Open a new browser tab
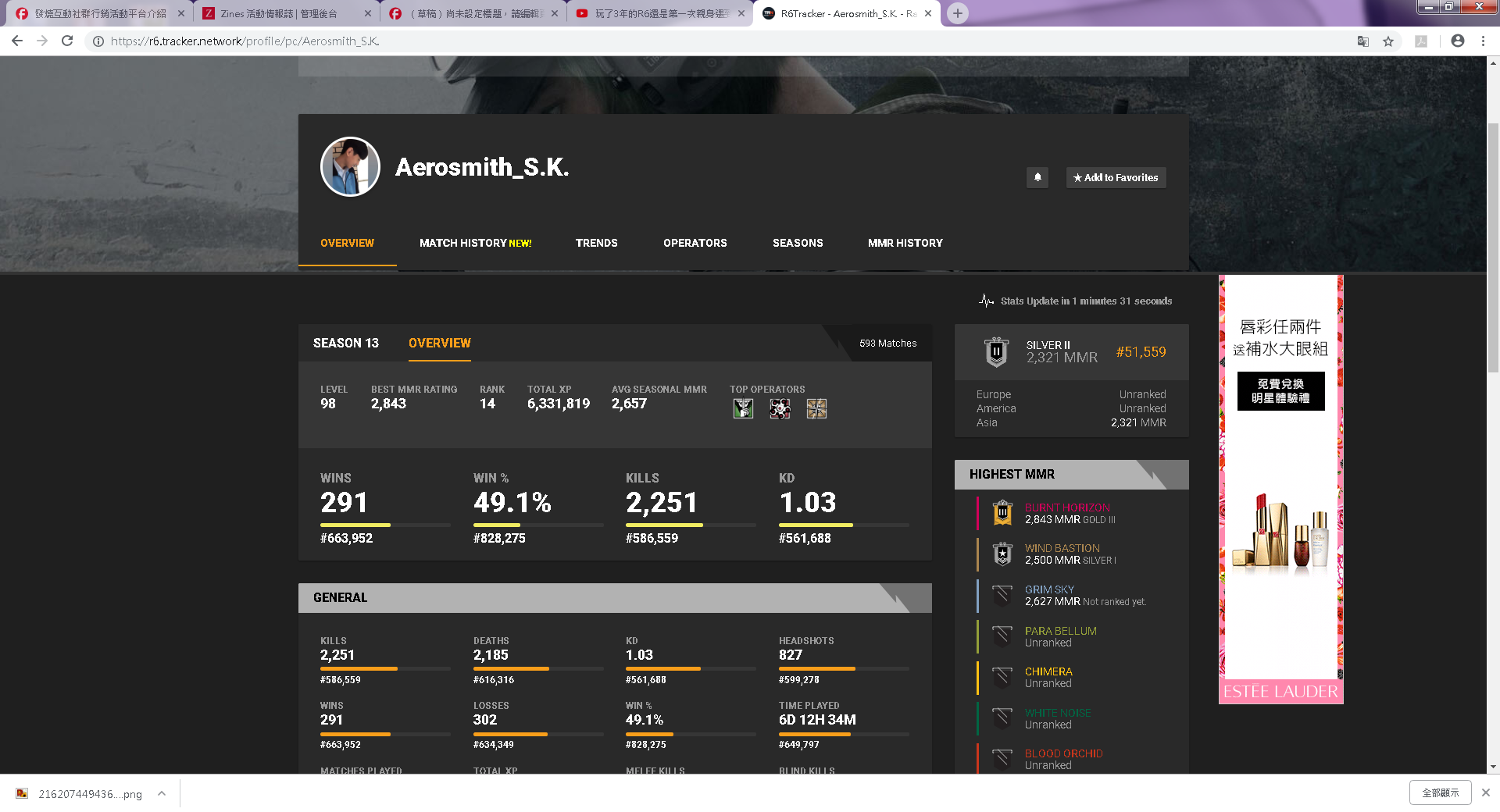This screenshot has height=812, width=1500. coord(957,13)
